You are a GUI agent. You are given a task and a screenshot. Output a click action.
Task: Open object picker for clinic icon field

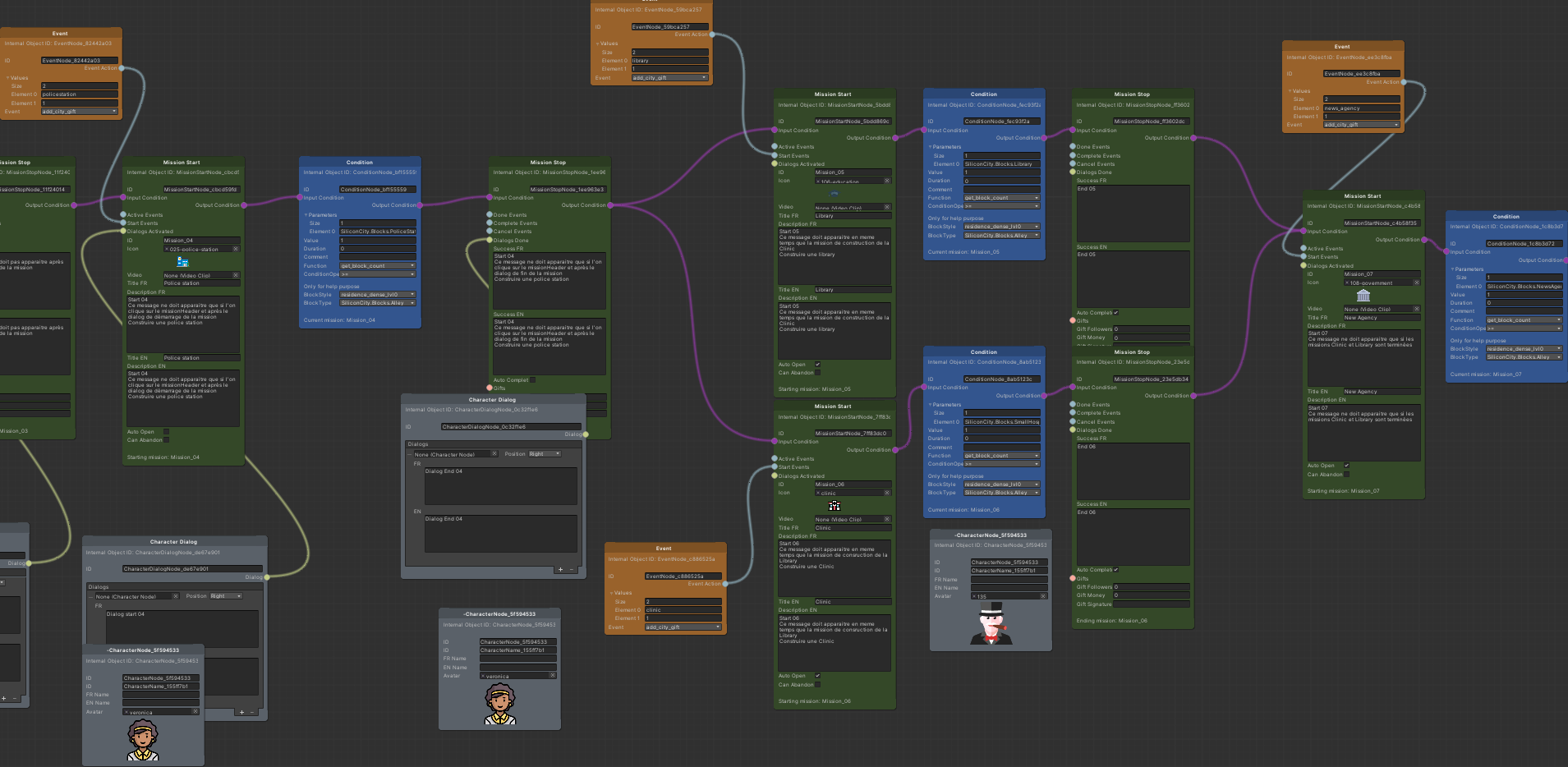pos(887,493)
